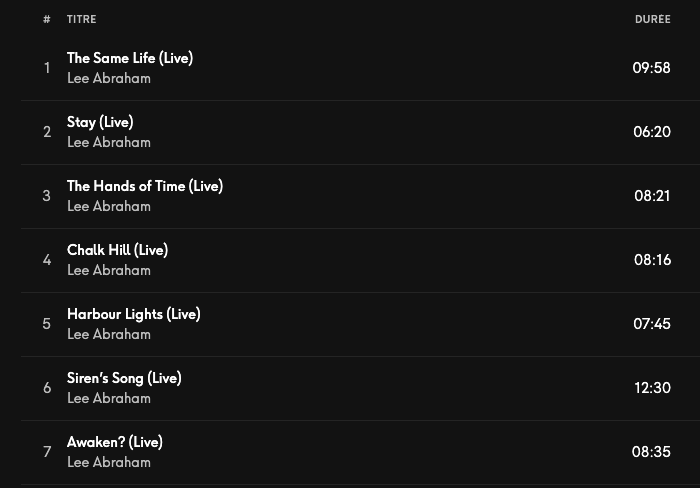Click the Chalk Hill (Live) track title
Screen dimensions: 700x488
pyautogui.click(x=117, y=250)
